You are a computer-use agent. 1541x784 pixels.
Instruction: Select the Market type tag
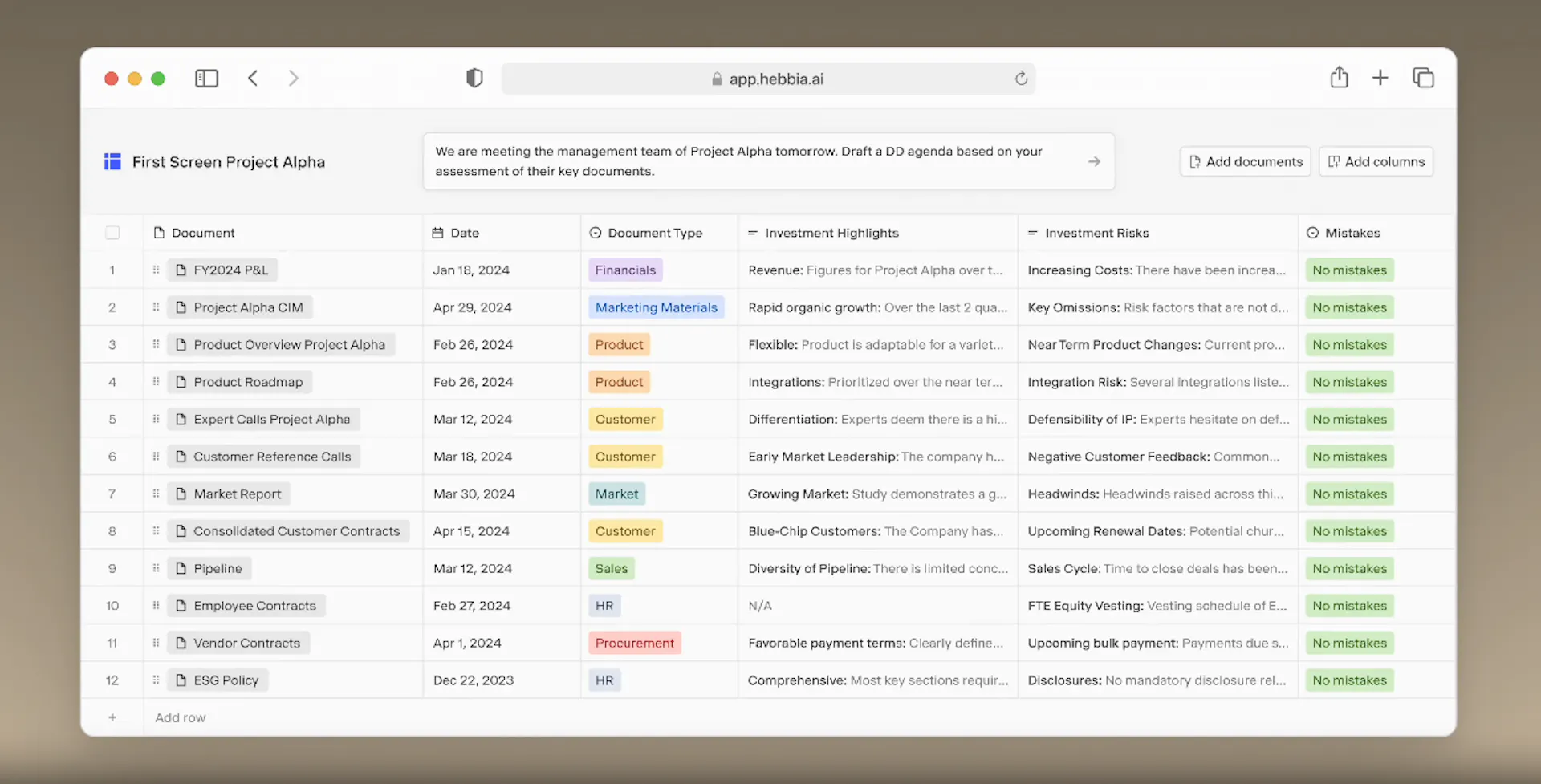(616, 494)
